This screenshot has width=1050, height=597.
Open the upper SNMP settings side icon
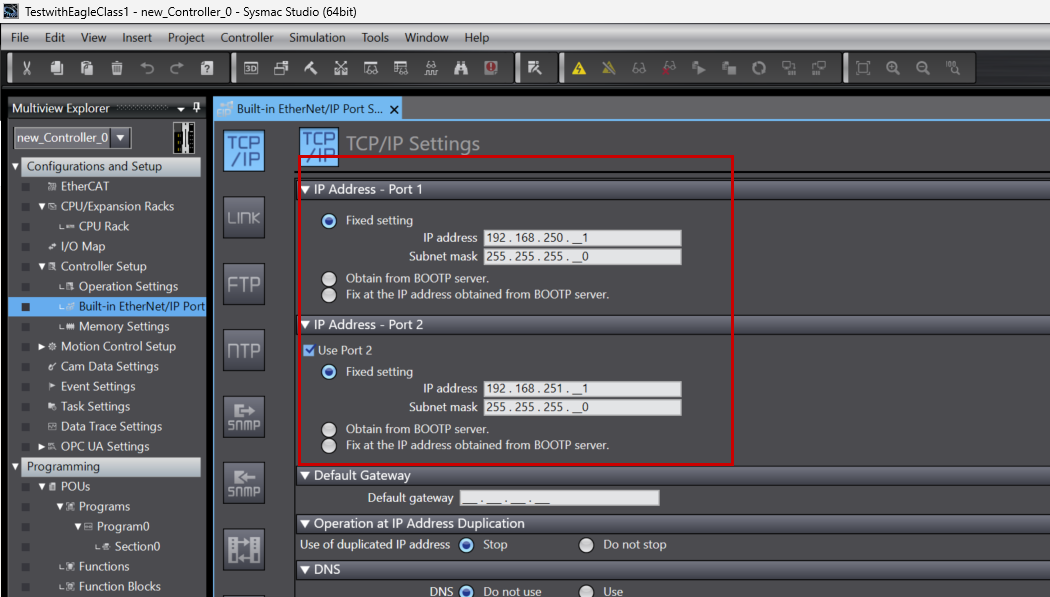click(x=244, y=416)
